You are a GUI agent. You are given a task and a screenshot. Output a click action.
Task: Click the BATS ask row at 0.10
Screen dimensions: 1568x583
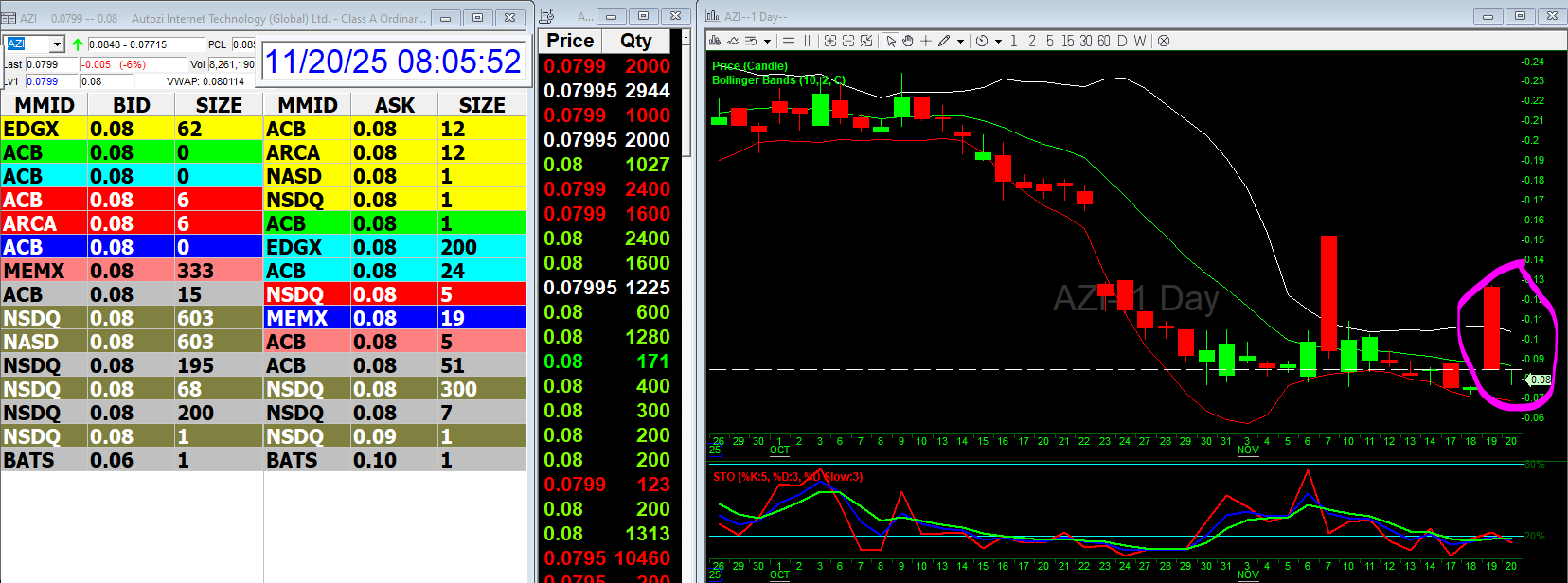coord(394,460)
